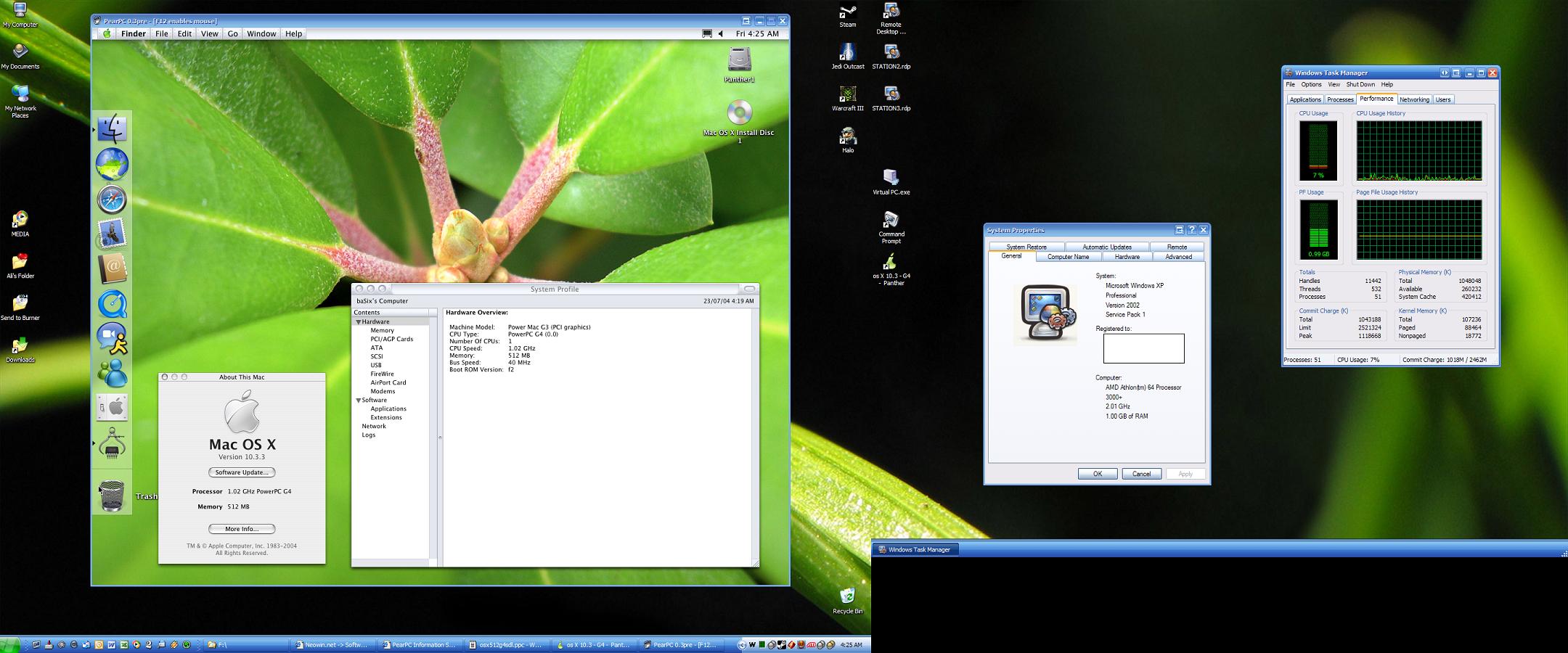
Task: Collapse the Hardware section in System Profile
Action: pyautogui.click(x=359, y=322)
